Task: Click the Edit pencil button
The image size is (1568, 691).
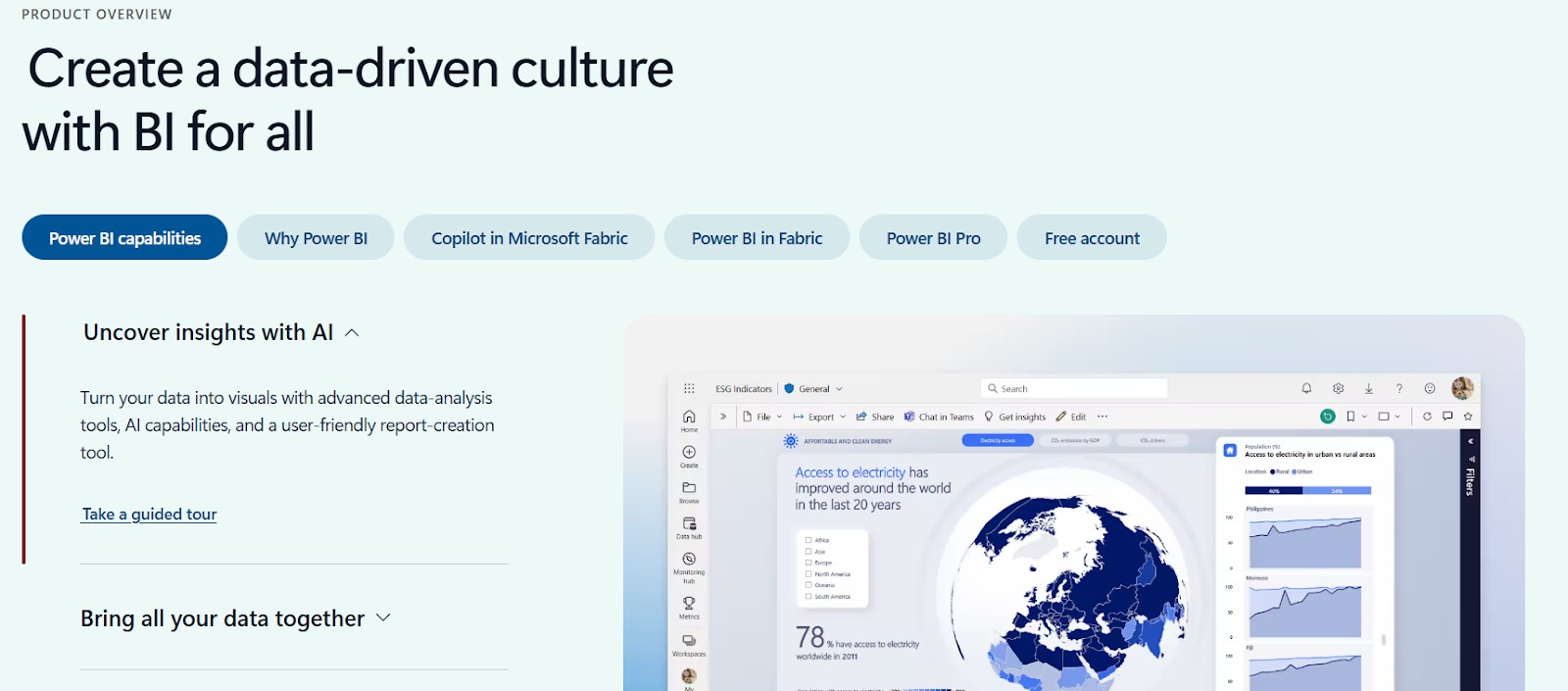Action: pyautogui.click(x=1071, y=417)
